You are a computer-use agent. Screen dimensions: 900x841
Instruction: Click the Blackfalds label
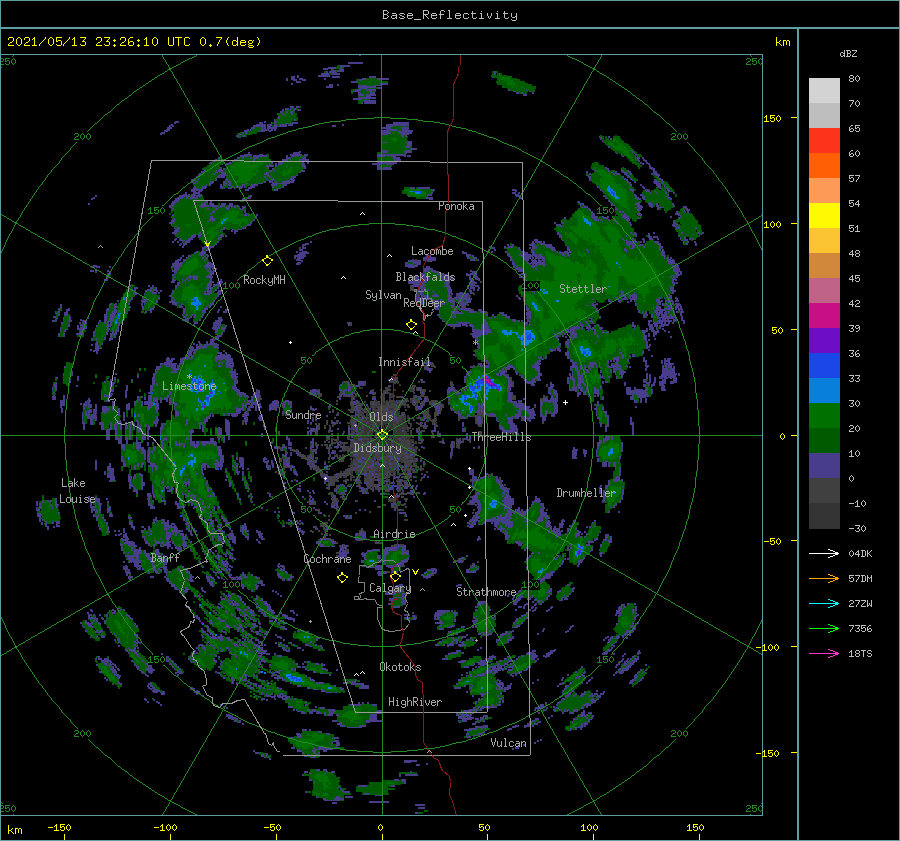(x=425, y=277)
